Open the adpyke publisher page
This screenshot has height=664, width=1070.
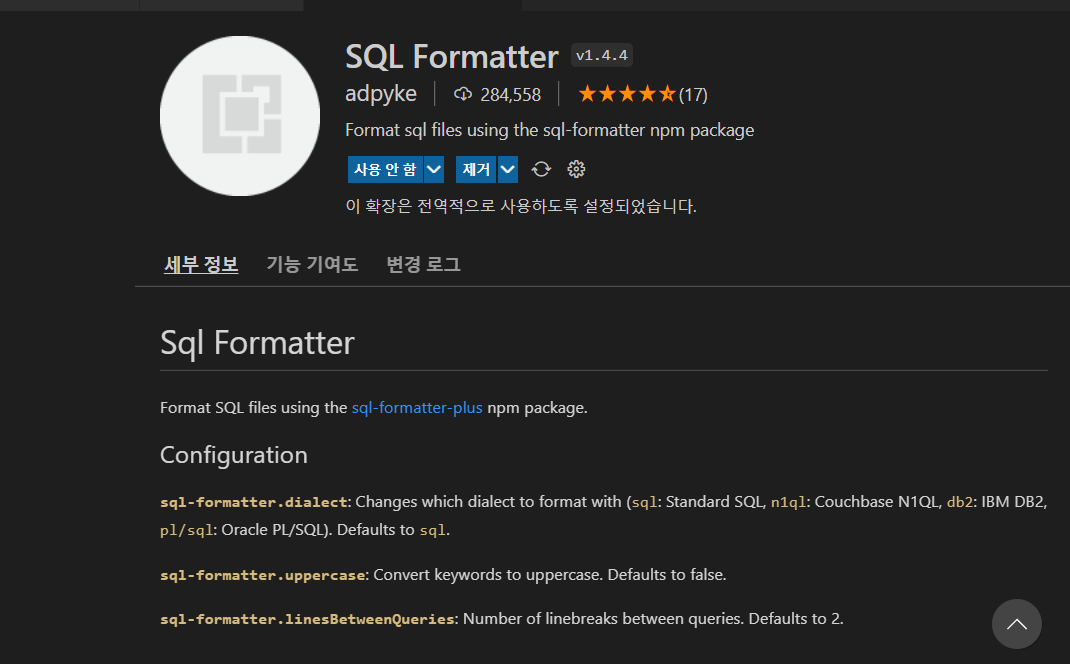(x=381, y=93)
